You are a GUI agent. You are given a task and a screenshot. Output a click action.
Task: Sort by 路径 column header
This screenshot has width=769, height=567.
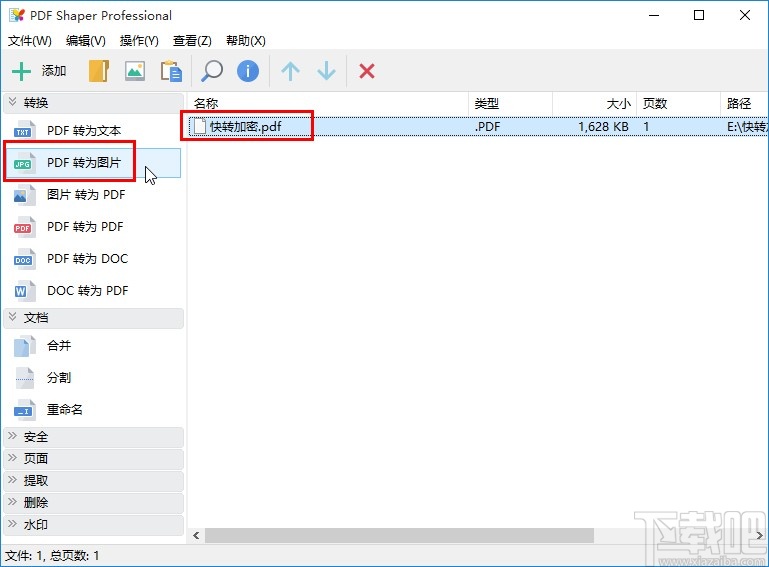click(745, 103)
